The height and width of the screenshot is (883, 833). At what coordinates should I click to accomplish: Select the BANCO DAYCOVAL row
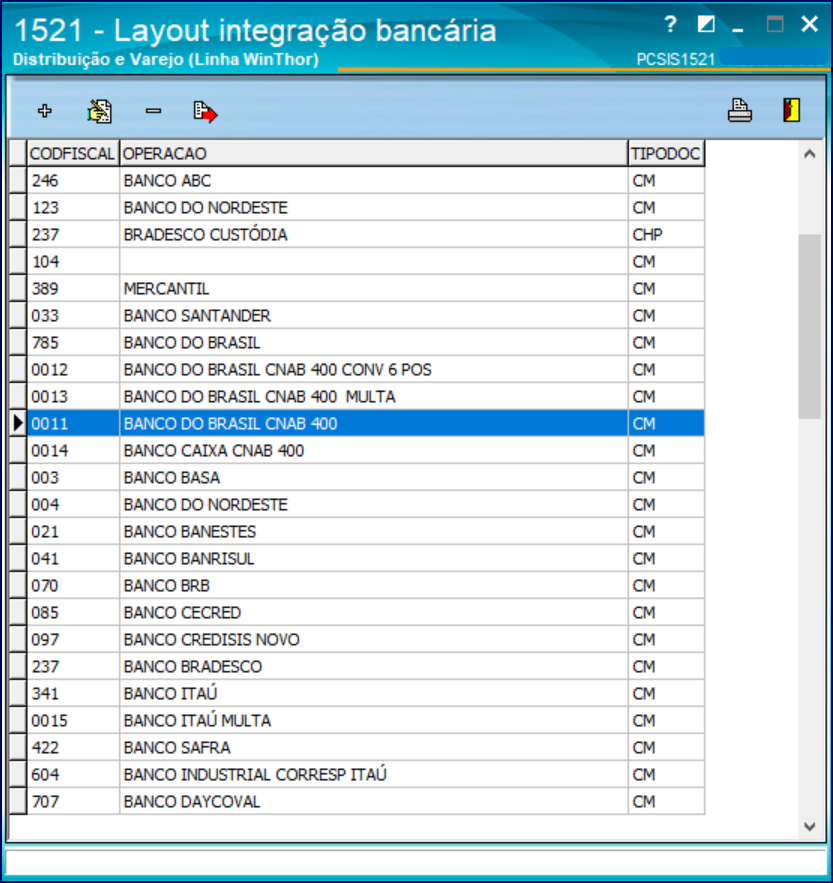[x=366, y=801]
